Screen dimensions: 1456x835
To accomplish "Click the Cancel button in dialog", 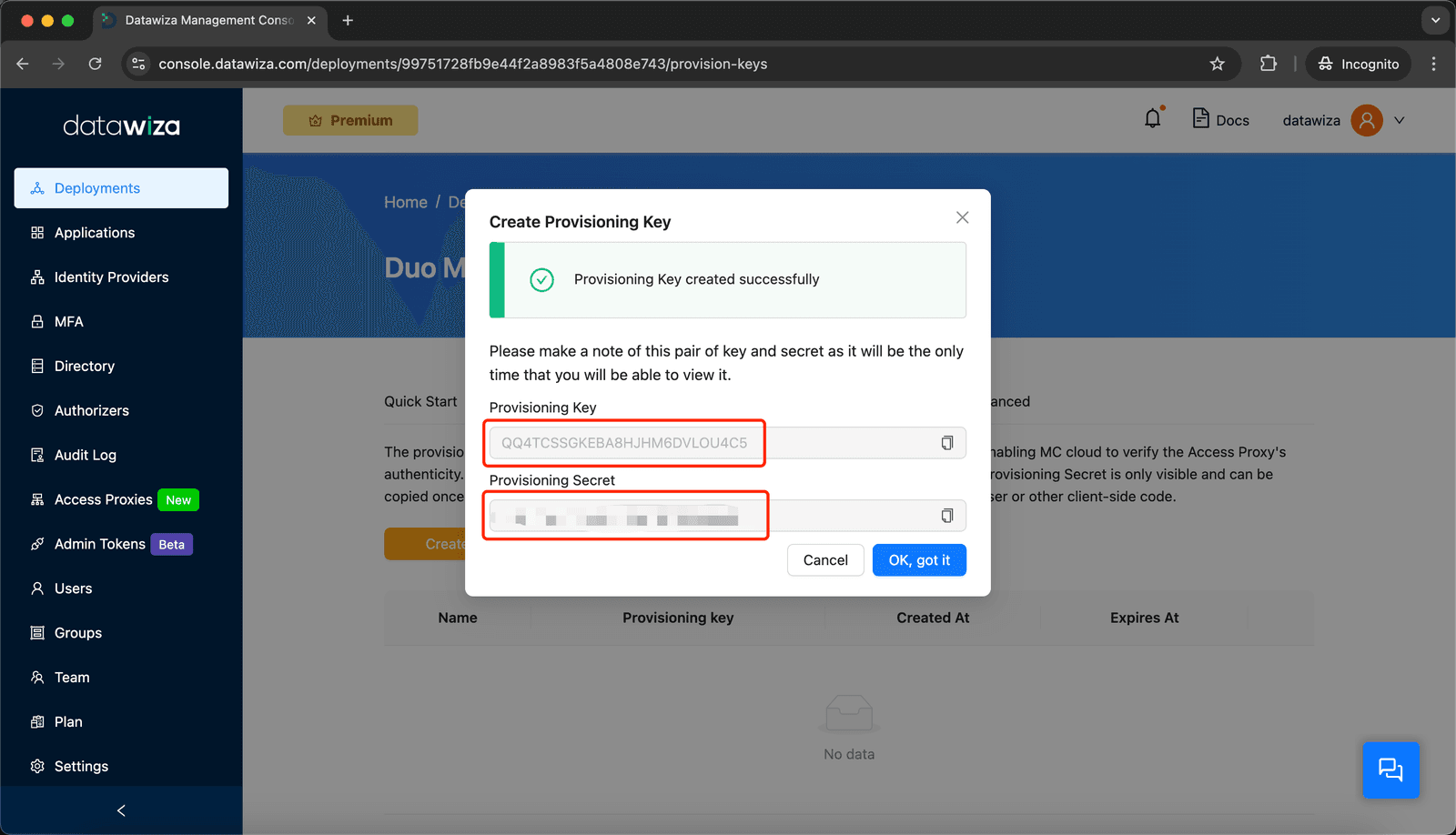I will (x=825, y=560).
